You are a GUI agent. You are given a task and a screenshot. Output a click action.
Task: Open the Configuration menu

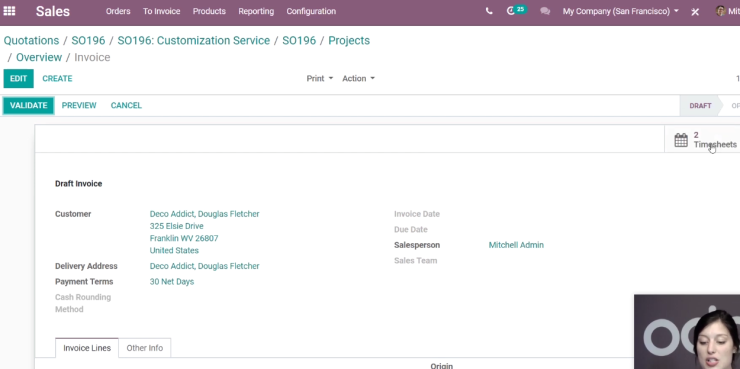(311, 11)
